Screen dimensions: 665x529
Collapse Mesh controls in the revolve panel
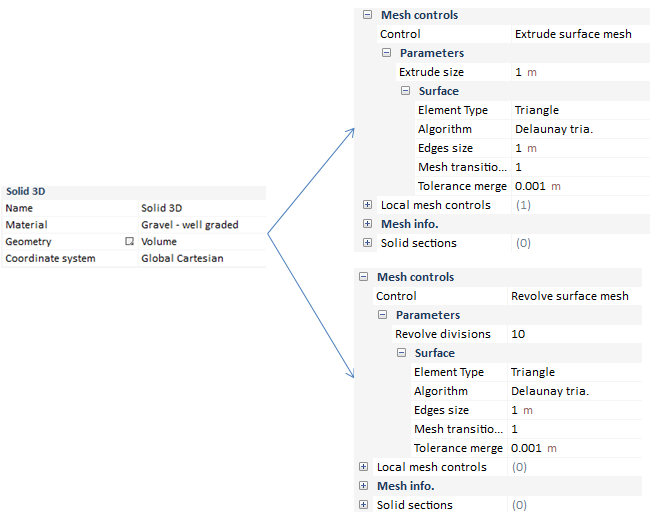[x=363, y=277]
